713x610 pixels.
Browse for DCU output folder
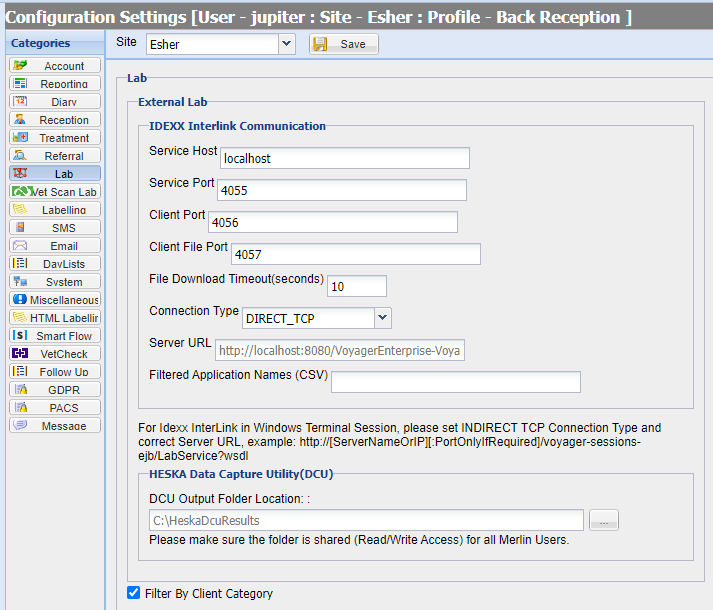coord(603,520)
